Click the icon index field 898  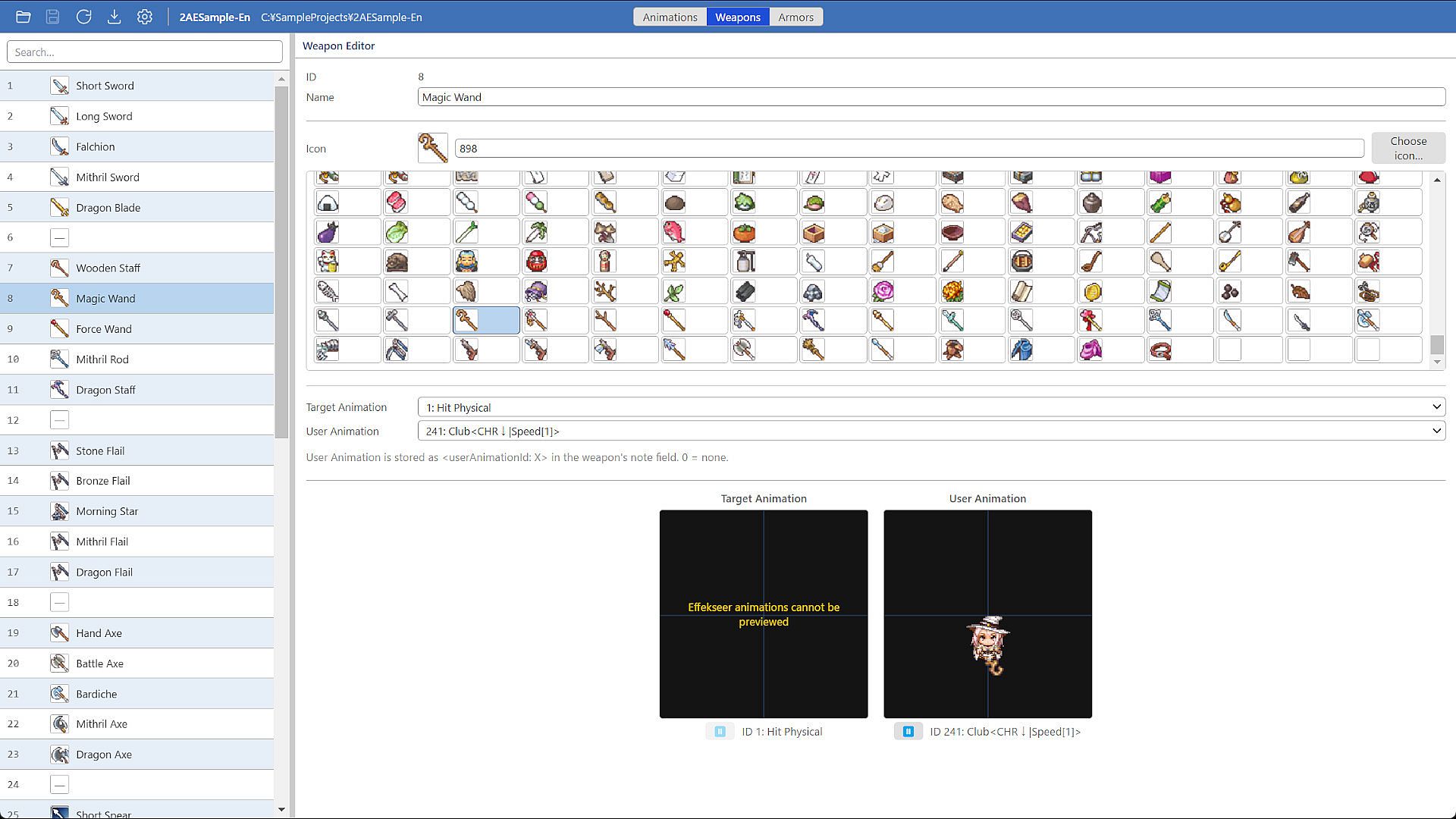[x=909, y=149]
